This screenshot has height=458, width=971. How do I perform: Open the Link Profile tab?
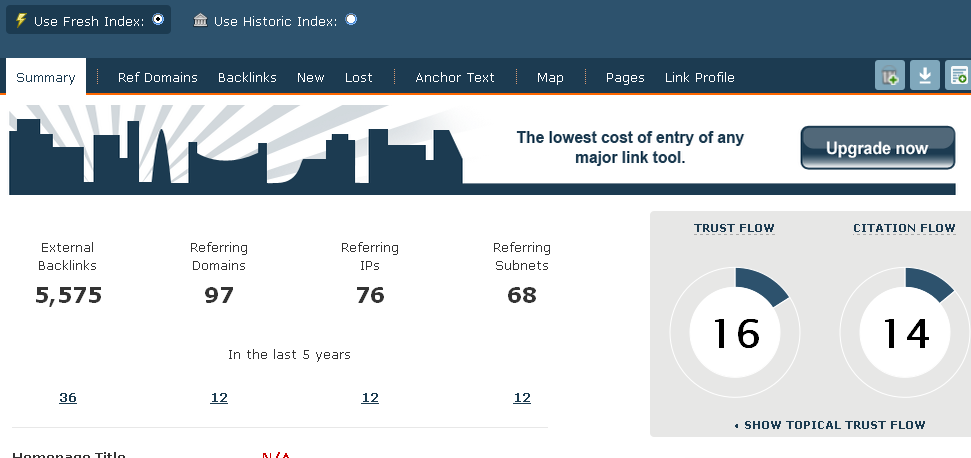(x=699, y=77)
